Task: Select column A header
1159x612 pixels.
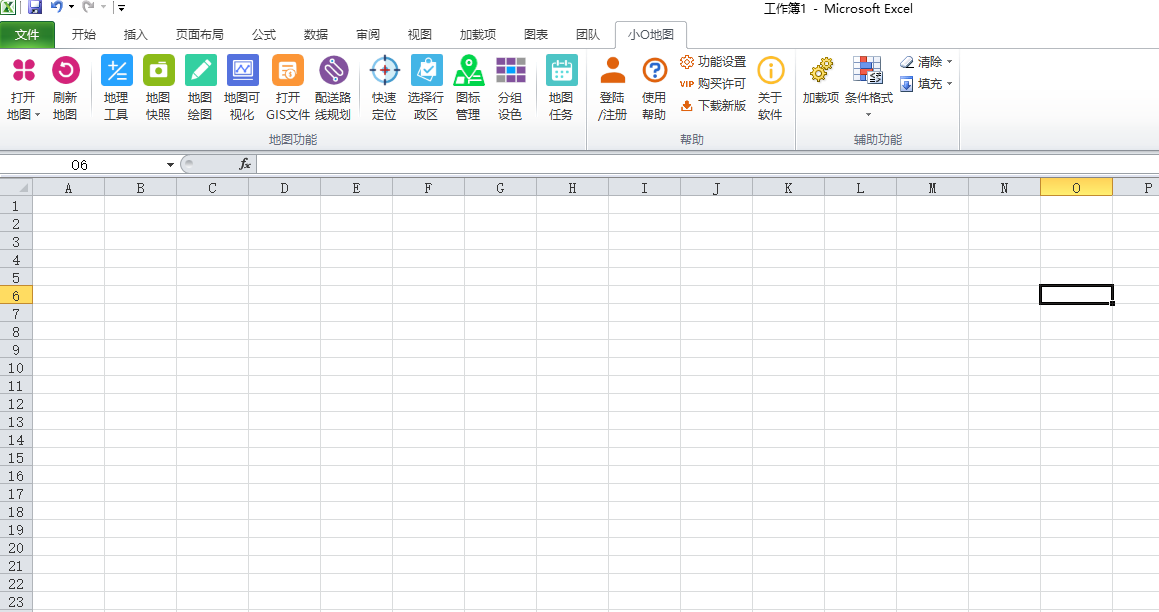Action: [x=69, y=188]
